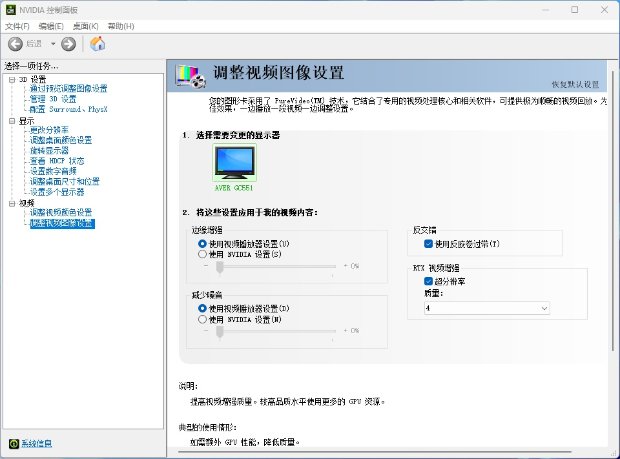Select noise reduction 使用视频播放器设置(D) radio
The height and width of the screenshot is (459, 620).
coord(202,308)
